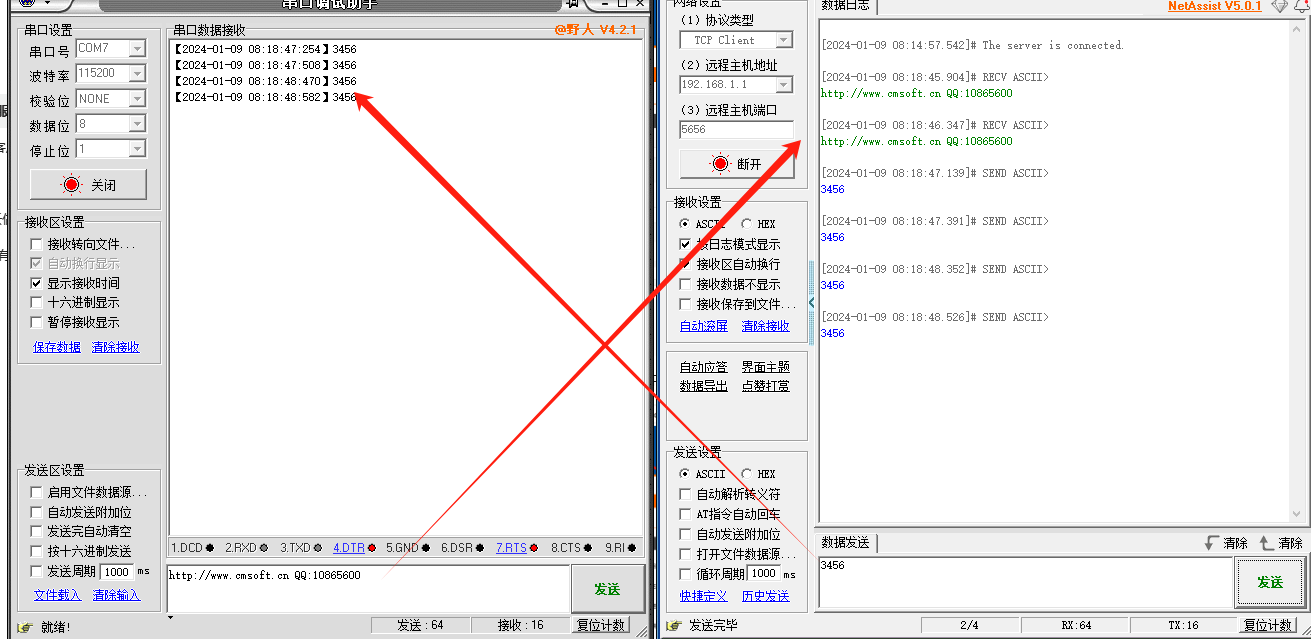Open the 串口号 COM7 dropdown
The image size is (1311, 639).
(137, 49)
